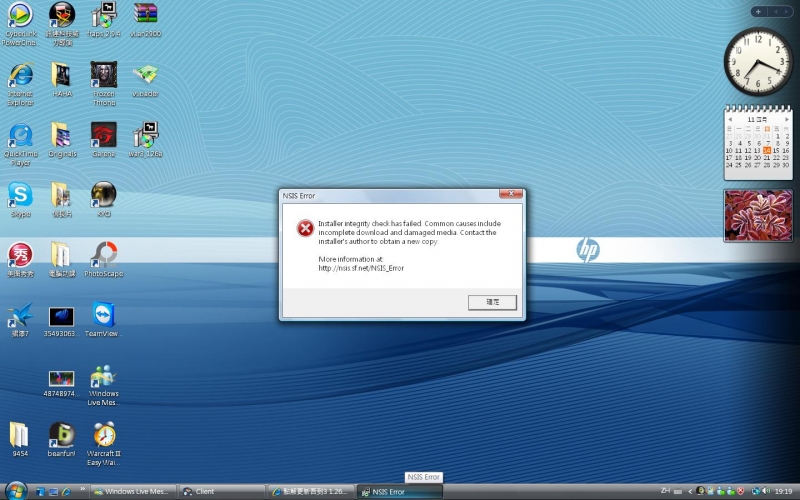
Task: Select highlighted day 14 in calendar gadget
Action: point(767,151)
